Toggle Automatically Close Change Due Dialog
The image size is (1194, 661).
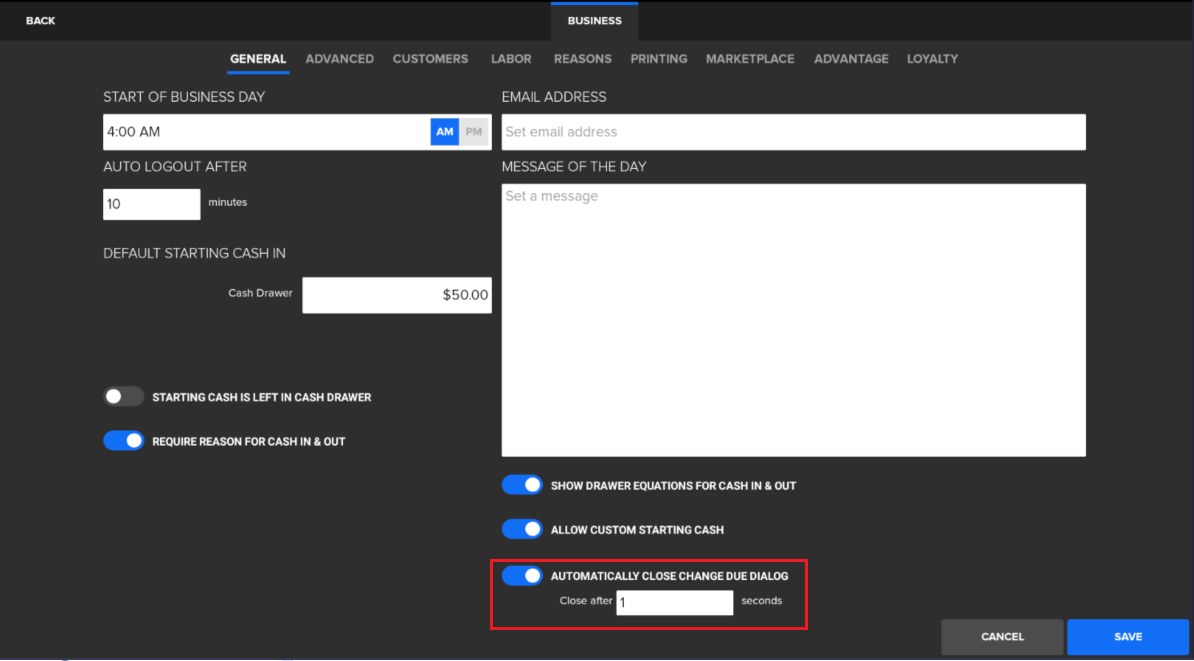click(522, 576)
